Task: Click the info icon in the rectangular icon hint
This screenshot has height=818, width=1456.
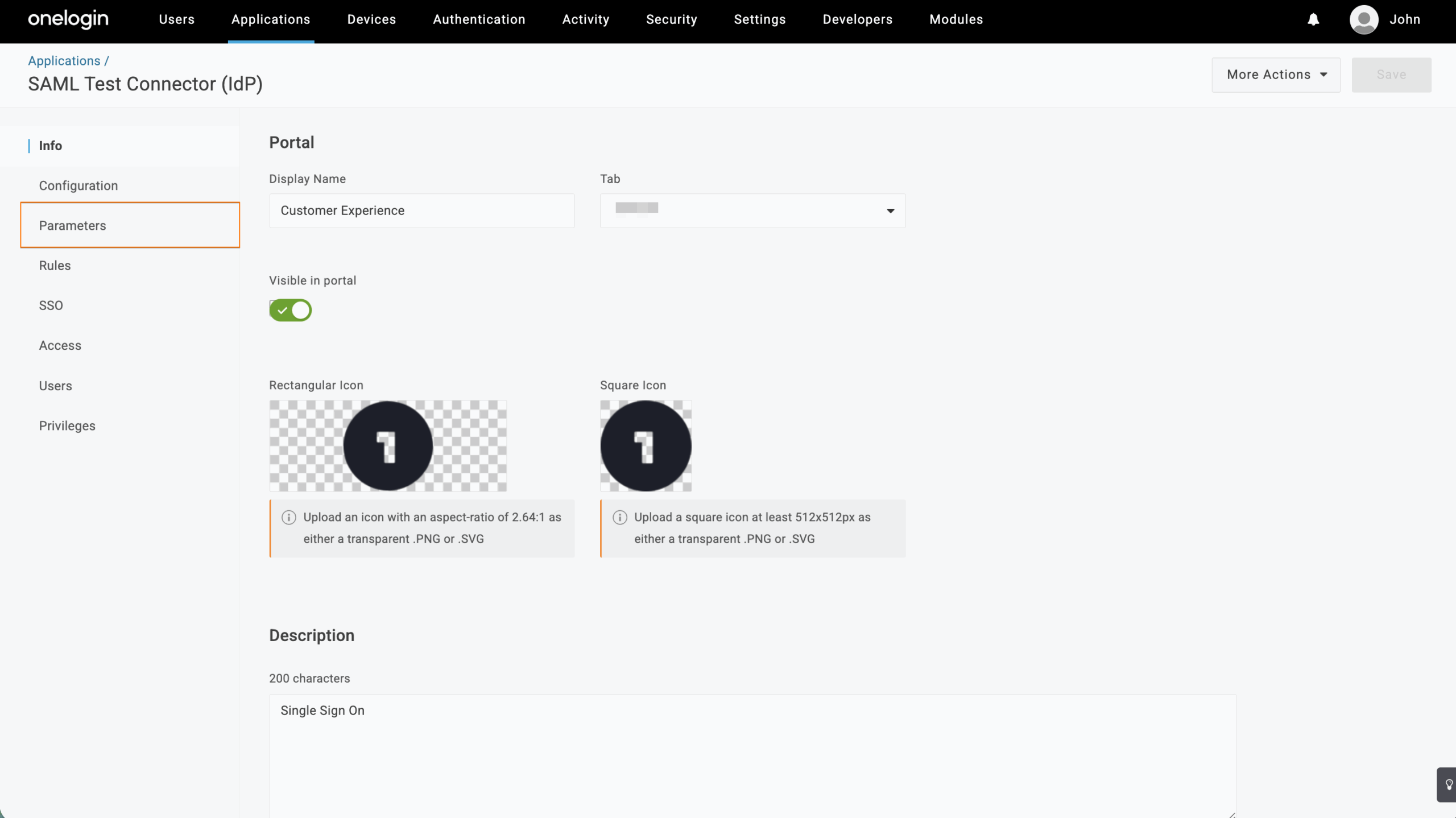Action: [x=289, y=517]
